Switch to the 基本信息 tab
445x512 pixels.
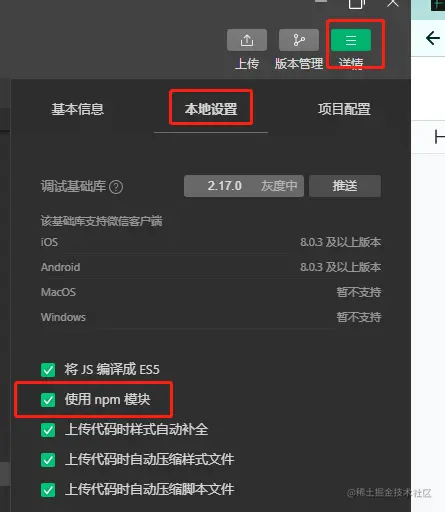(77, 109)
